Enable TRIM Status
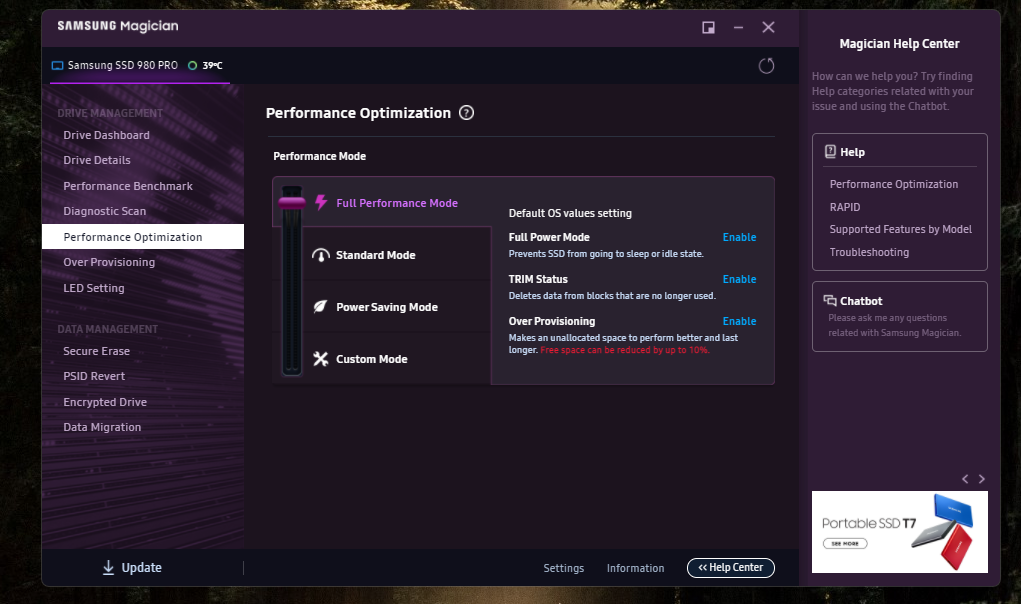The height and width of the screenshot is (604, 1021). pyautogui.click(x=739, y=279)
